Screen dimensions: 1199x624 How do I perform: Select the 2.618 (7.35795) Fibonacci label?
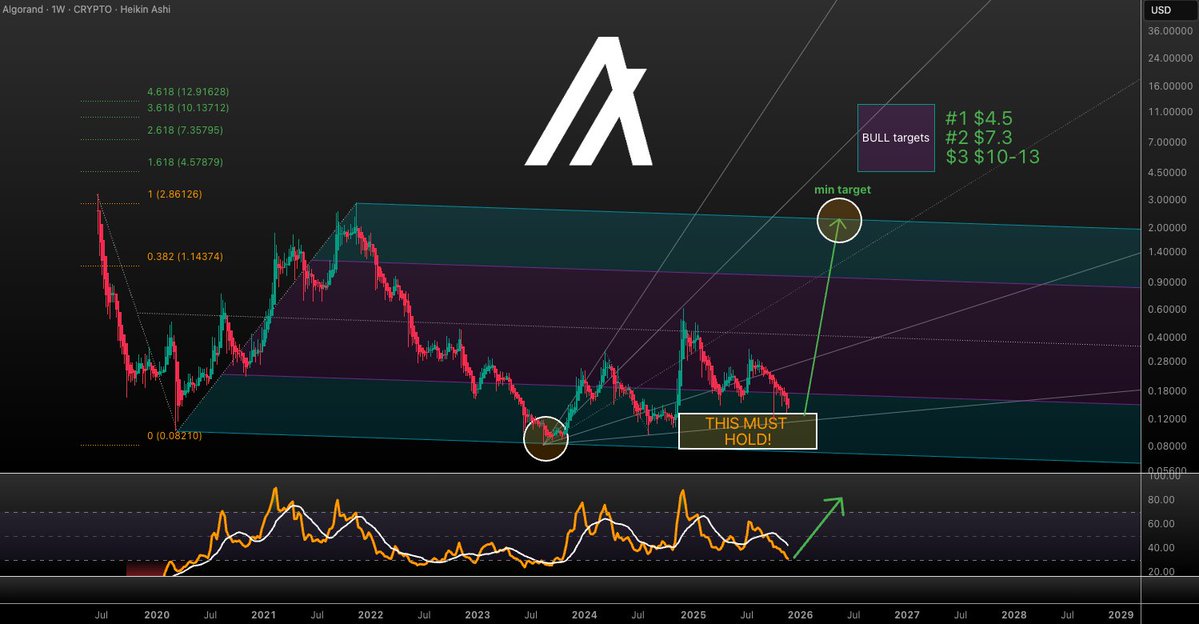click(x=185, y=130)
